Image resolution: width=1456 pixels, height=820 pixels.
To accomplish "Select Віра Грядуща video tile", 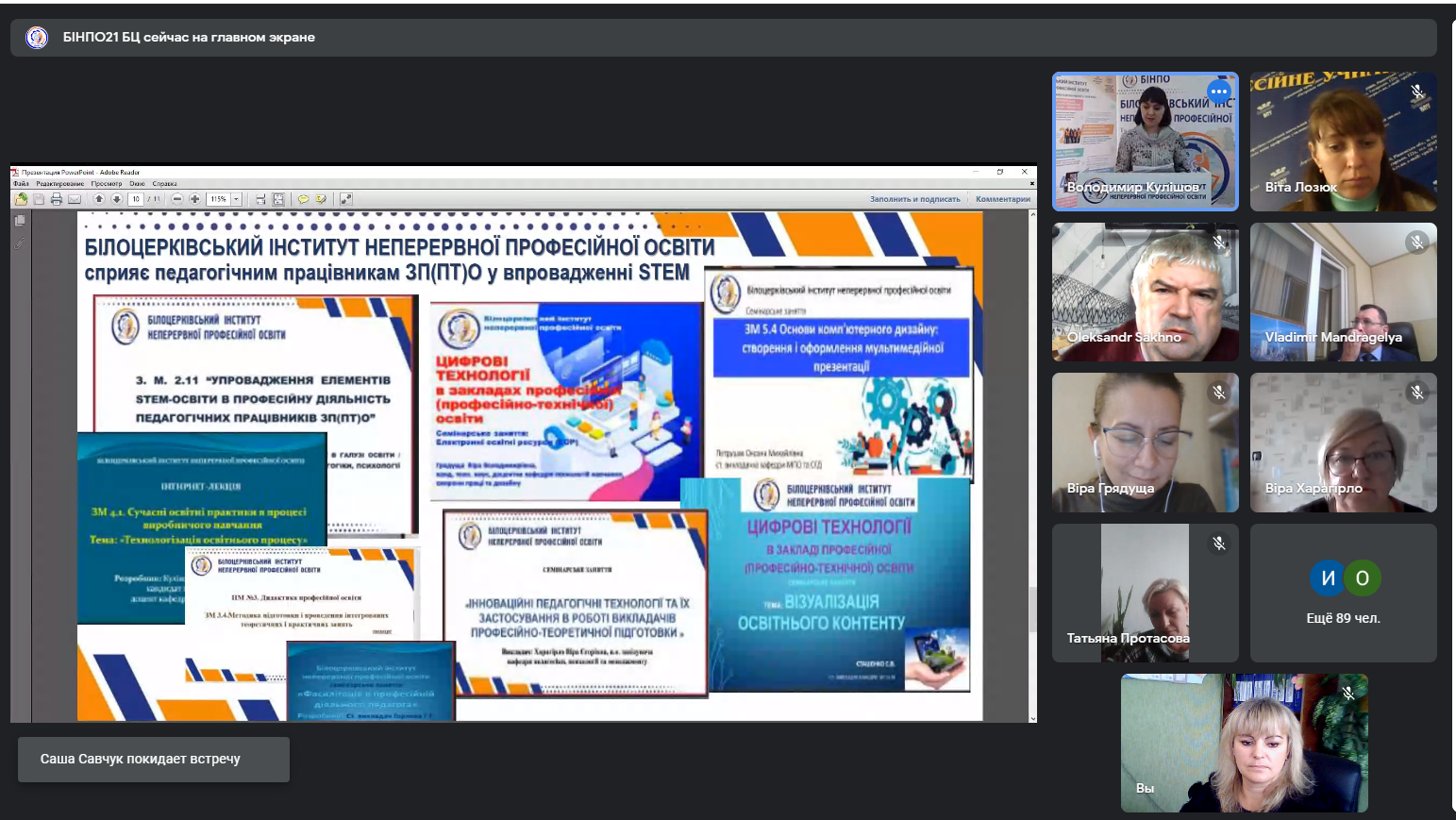I will click(1145, 443).
